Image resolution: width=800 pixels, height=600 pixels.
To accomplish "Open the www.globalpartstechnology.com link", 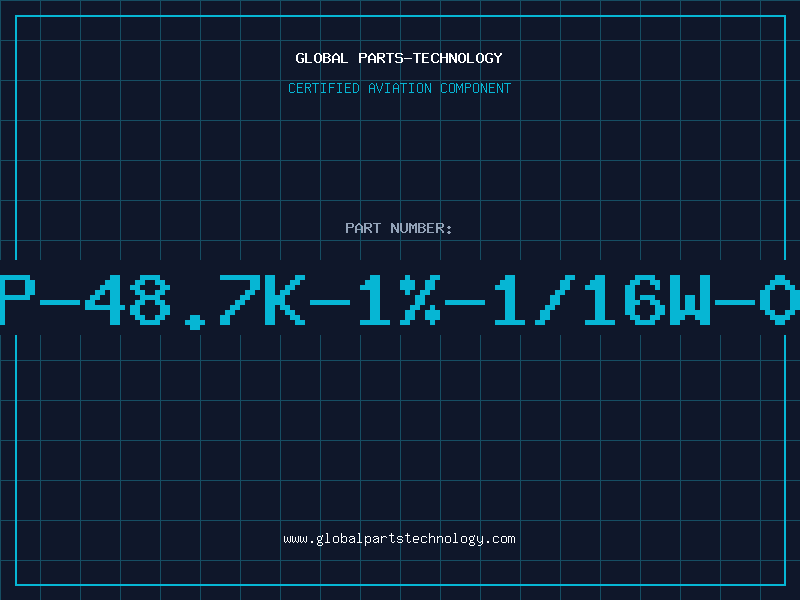I will [399, 539].
